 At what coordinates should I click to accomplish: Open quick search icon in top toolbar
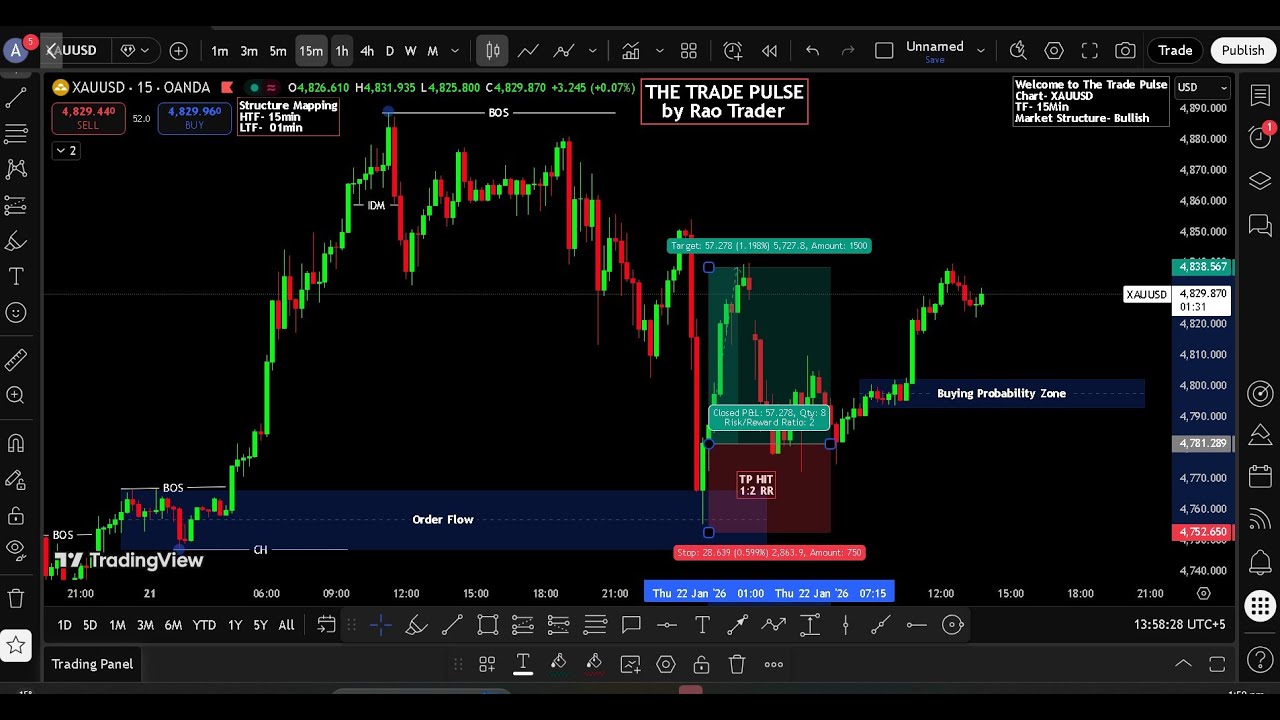[x=1018, y=51]
